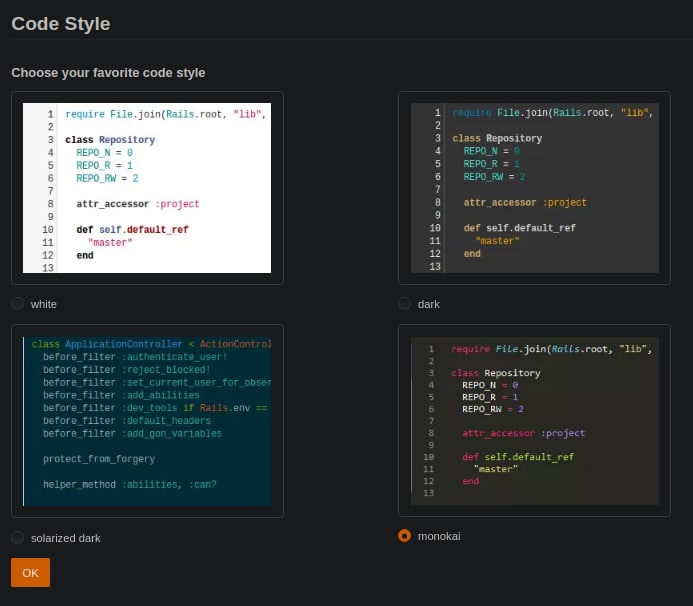Select the dark code style radio button

point(404,304)
